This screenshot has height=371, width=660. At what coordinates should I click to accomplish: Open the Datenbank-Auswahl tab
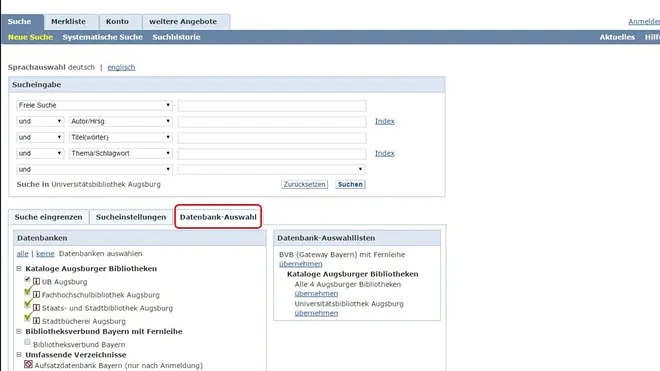click(218, 217)
